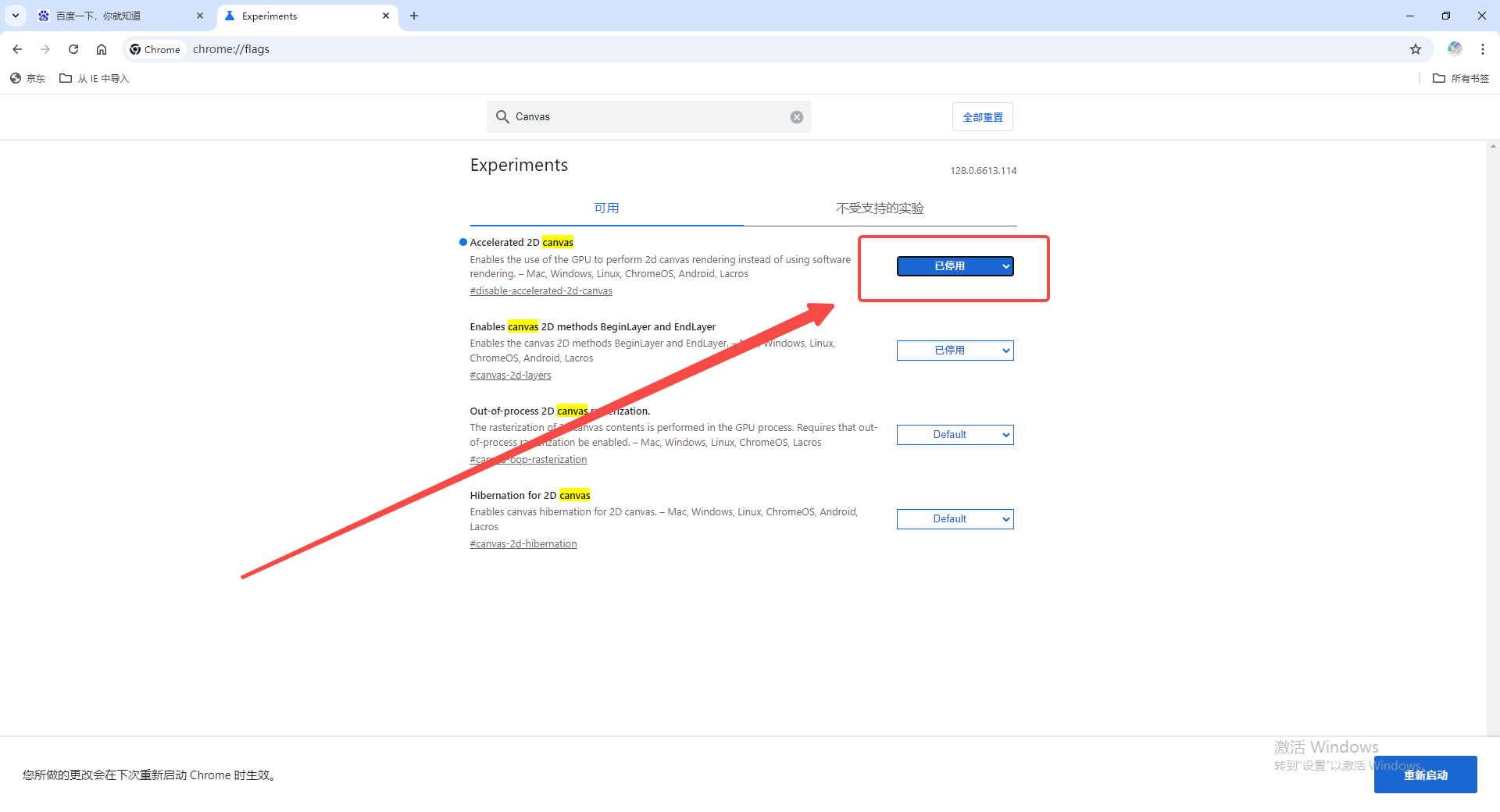1500x812 pixels.
Task: Focus the flags search field
Action: pyautogui.click(x=648, y=117)
